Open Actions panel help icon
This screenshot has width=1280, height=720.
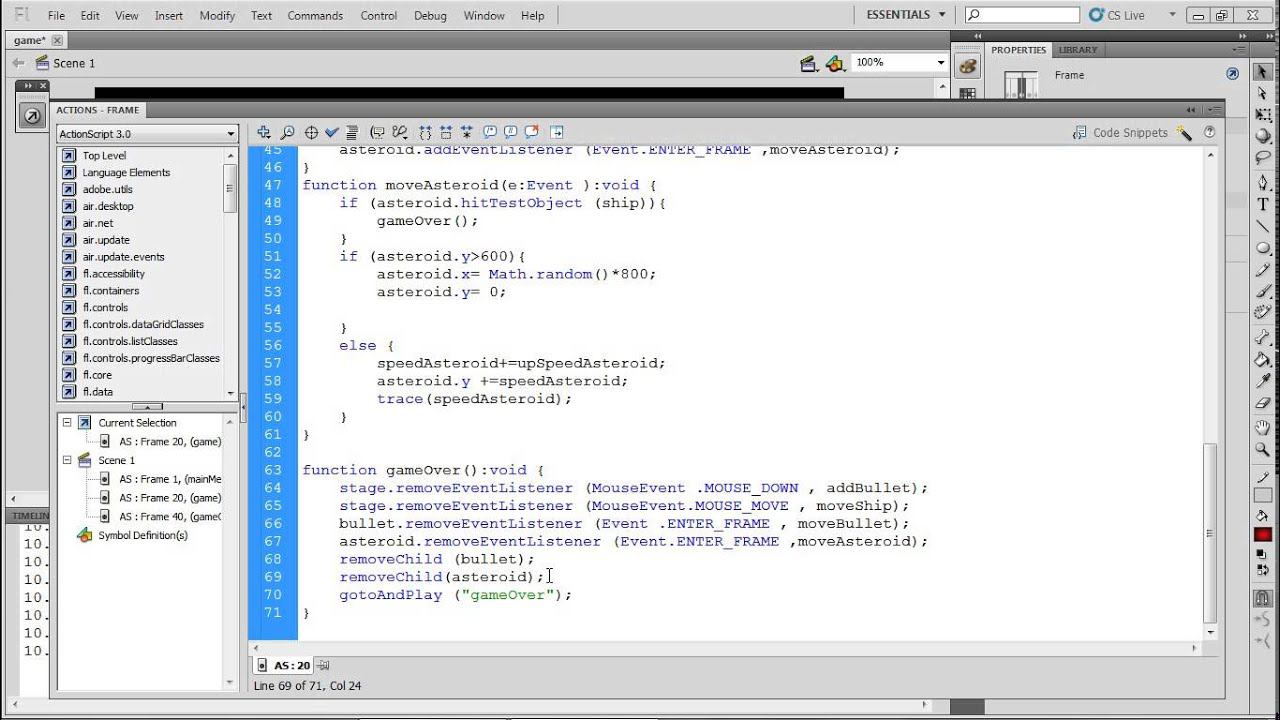[x=1209, y=132]
